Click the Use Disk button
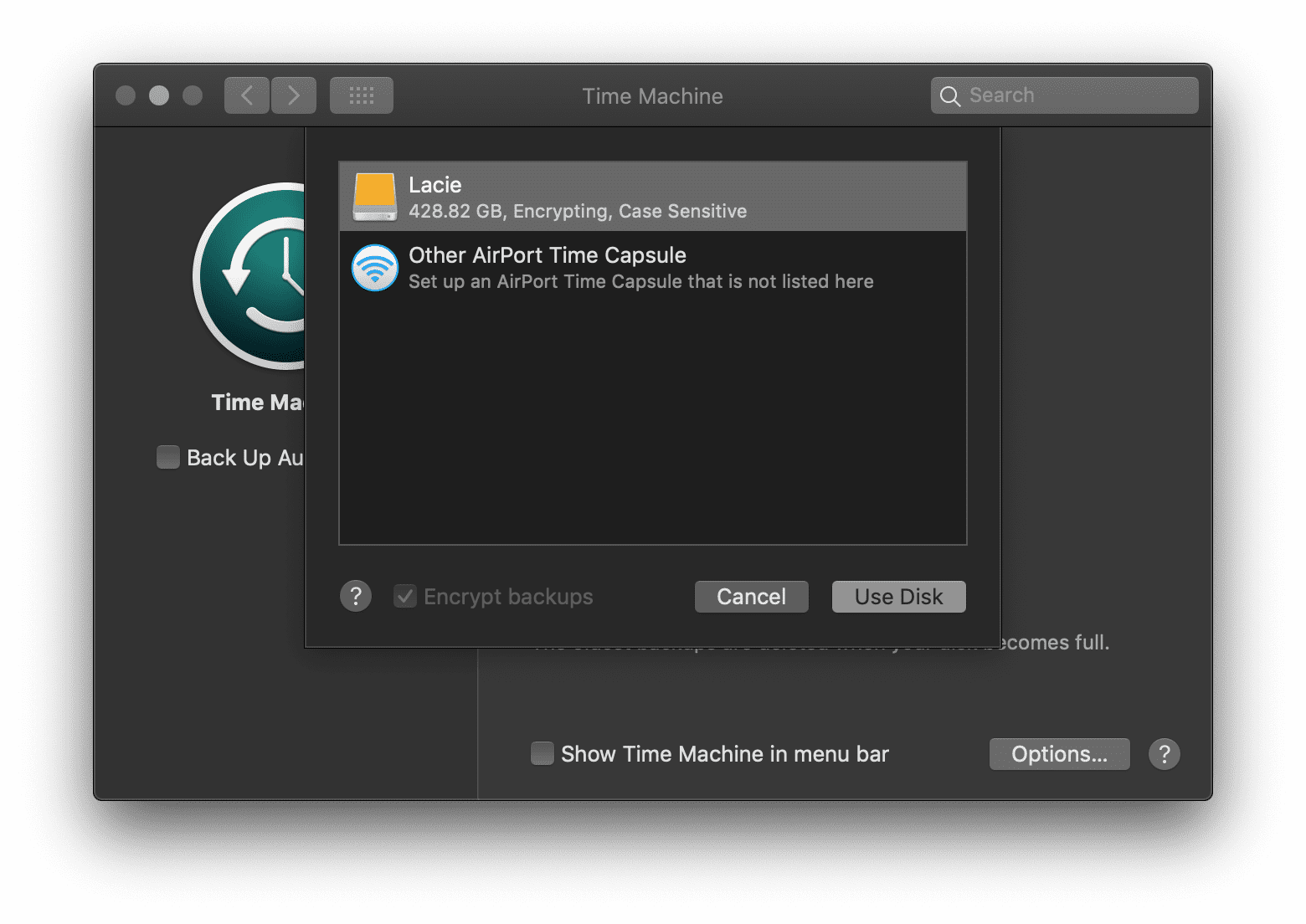The height and width of the screenshot is (924, 1306). tap(898, 596)
